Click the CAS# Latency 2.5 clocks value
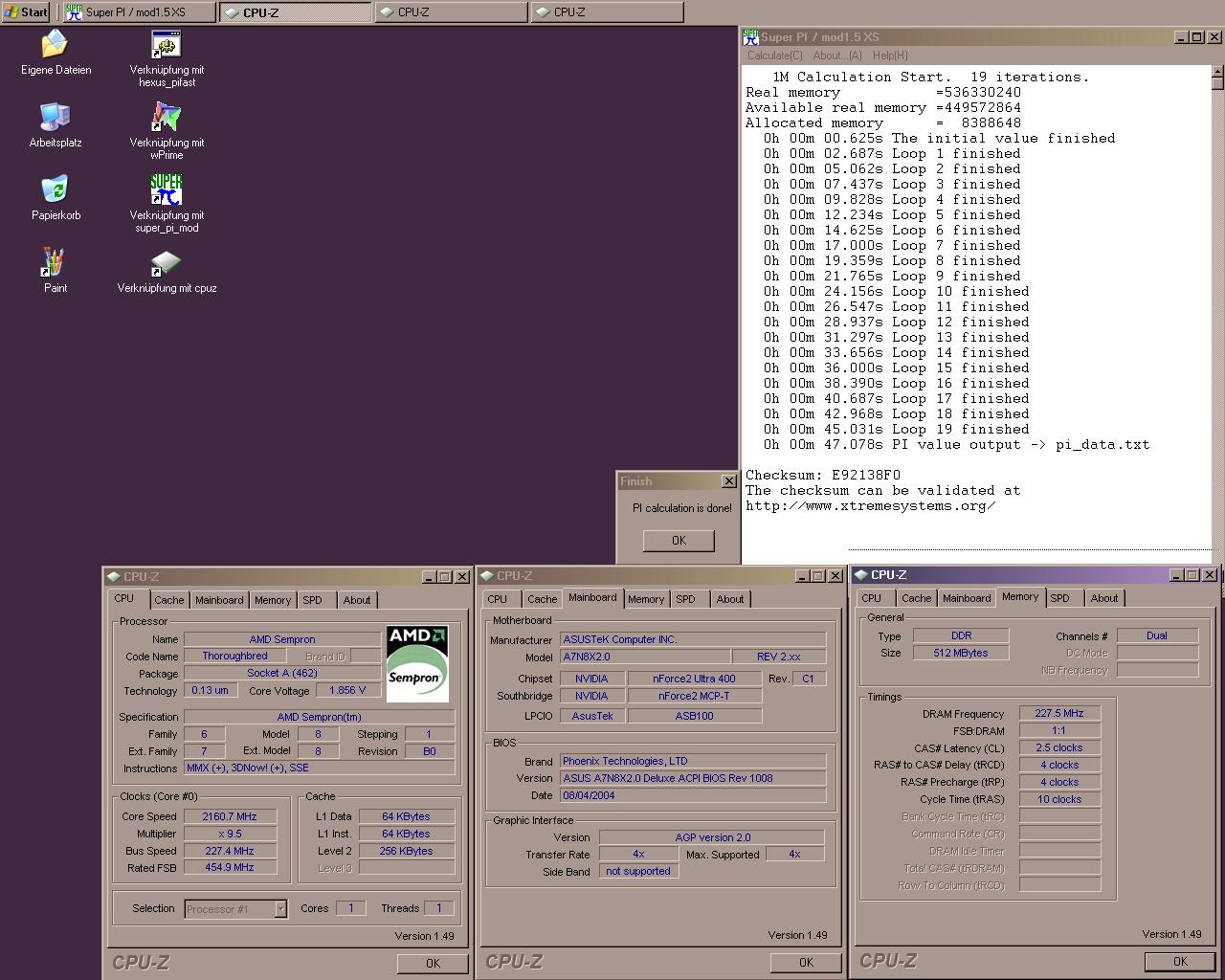 1059,747
